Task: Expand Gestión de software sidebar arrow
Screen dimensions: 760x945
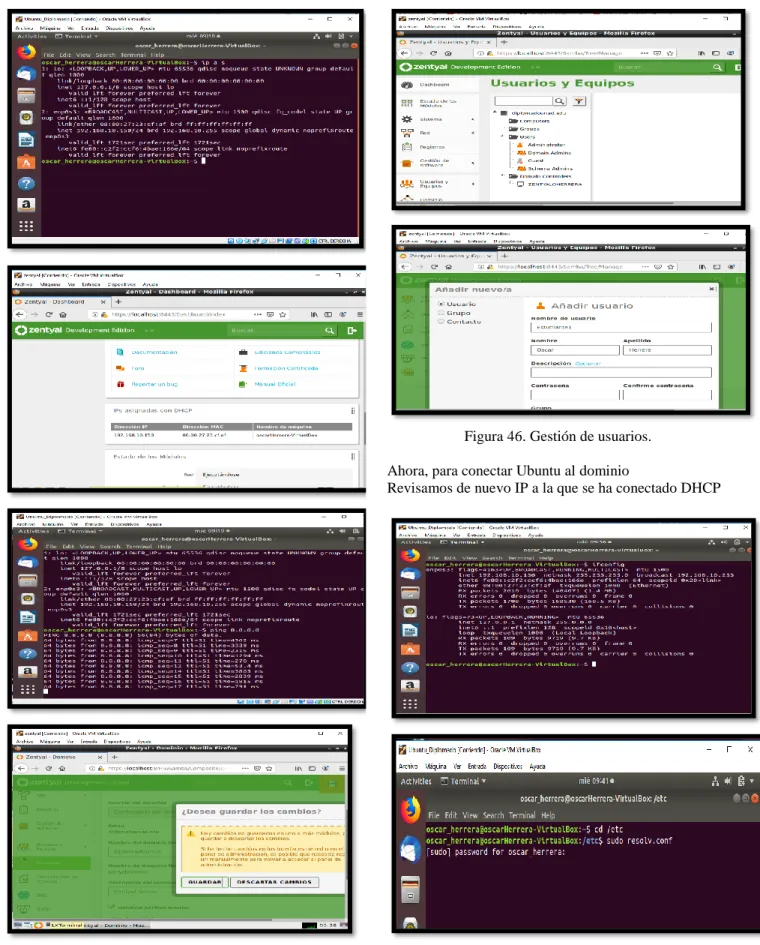Action: click(473, 163)
